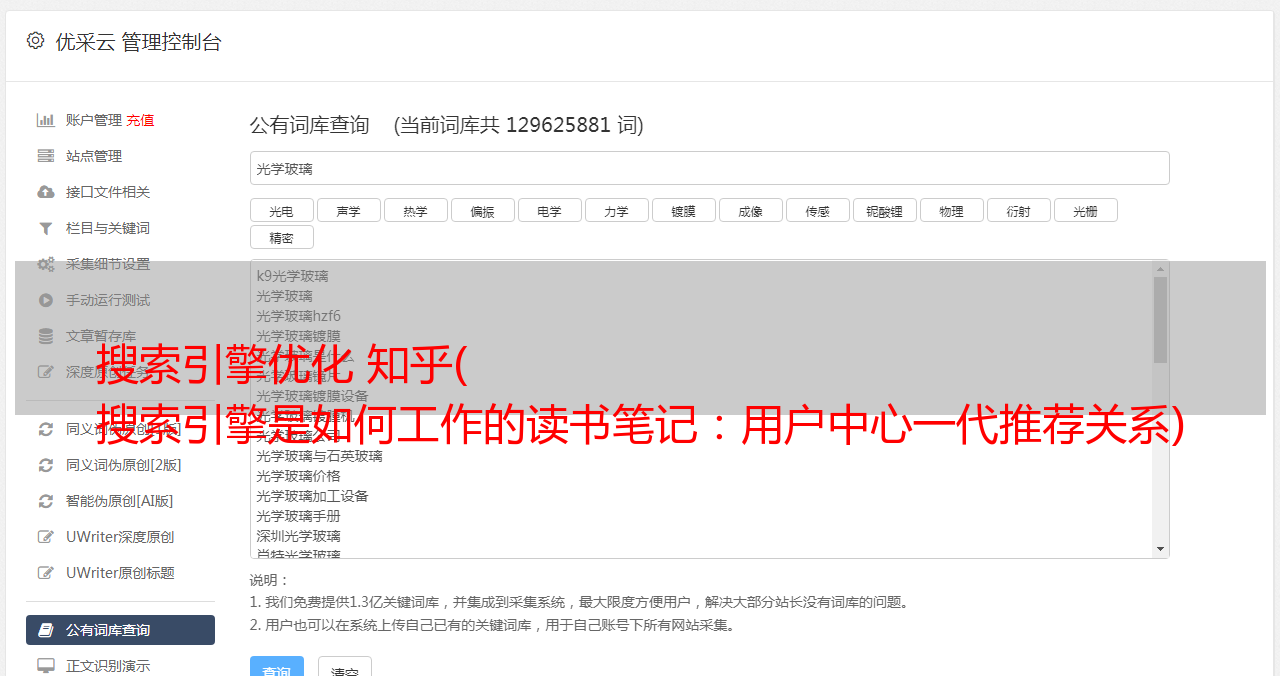The height and width of the screenshot is (676, 1280).
Task: Open 公有词库查询 in the sidebar
Action: tap(120, 630)
